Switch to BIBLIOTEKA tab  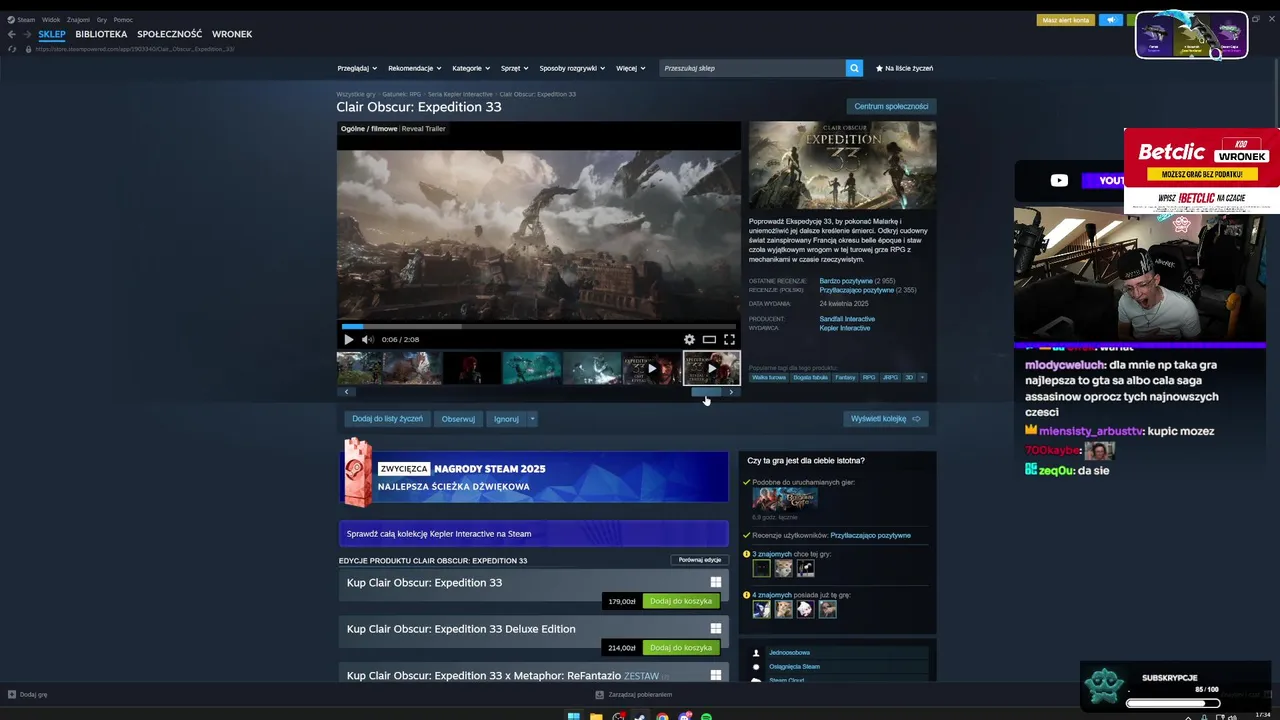[x=101, y=34]
